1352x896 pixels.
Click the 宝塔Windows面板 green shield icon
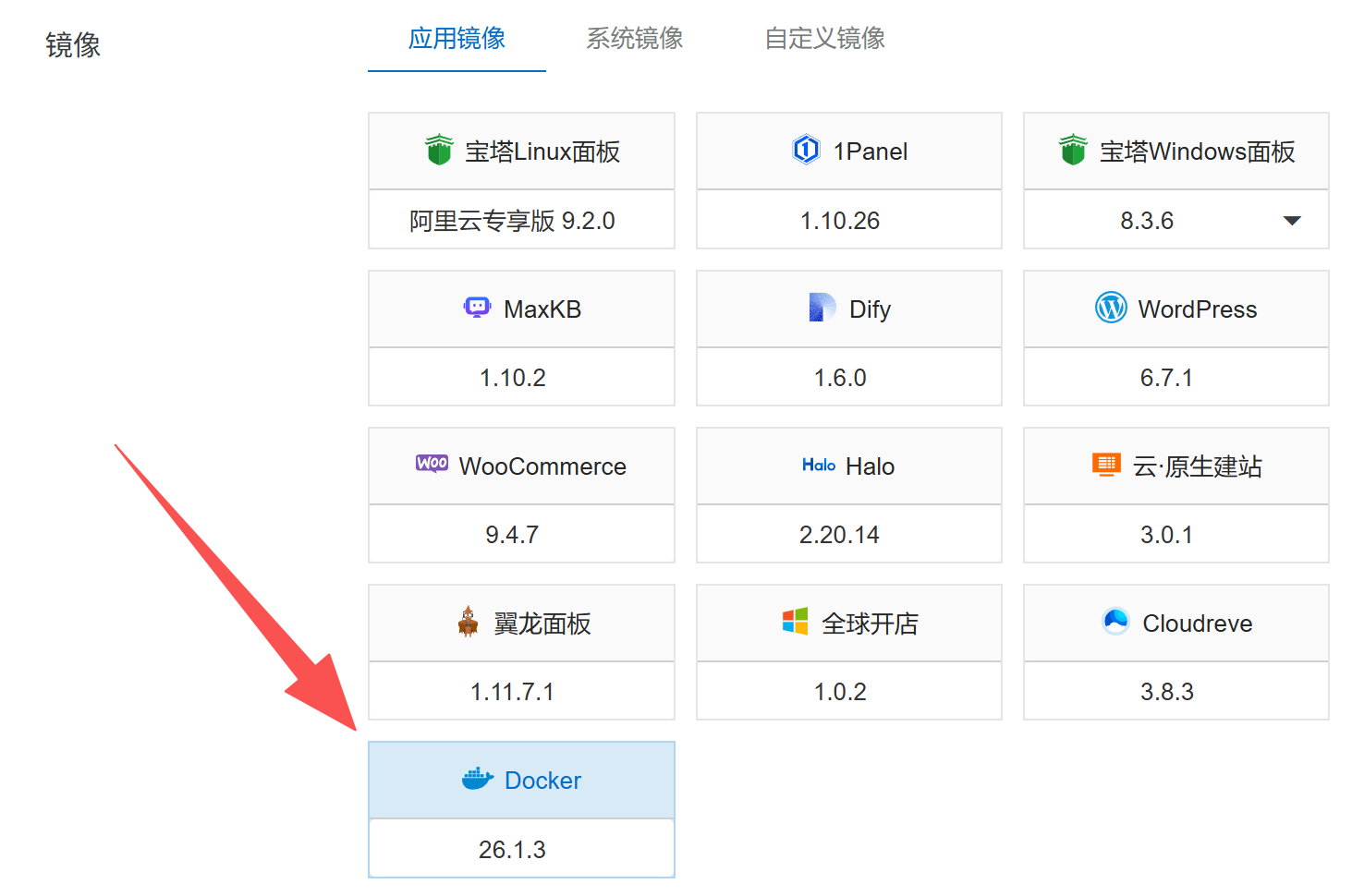tap(1073, 150)
